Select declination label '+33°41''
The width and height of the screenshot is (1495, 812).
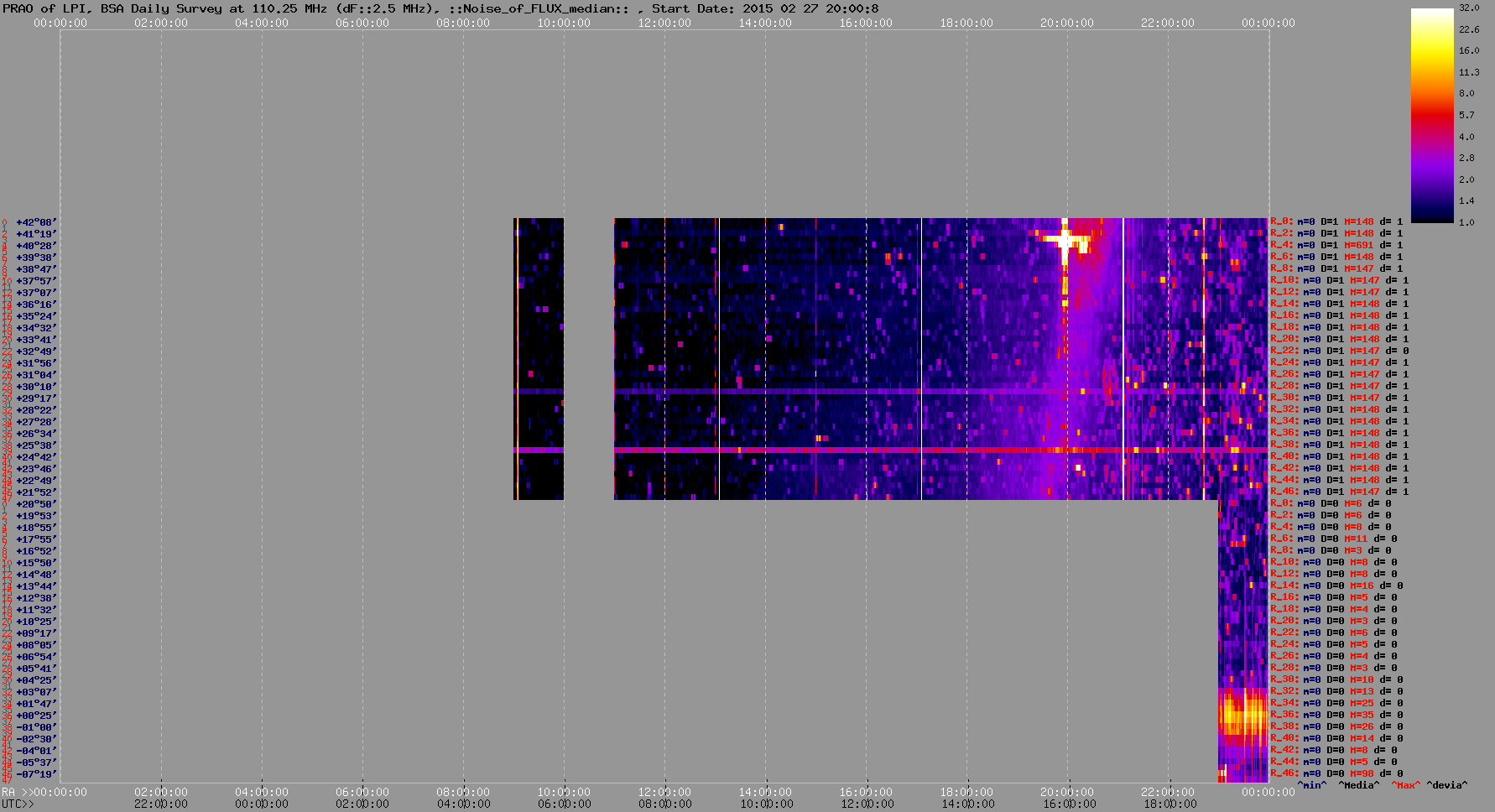click(36, 340)
